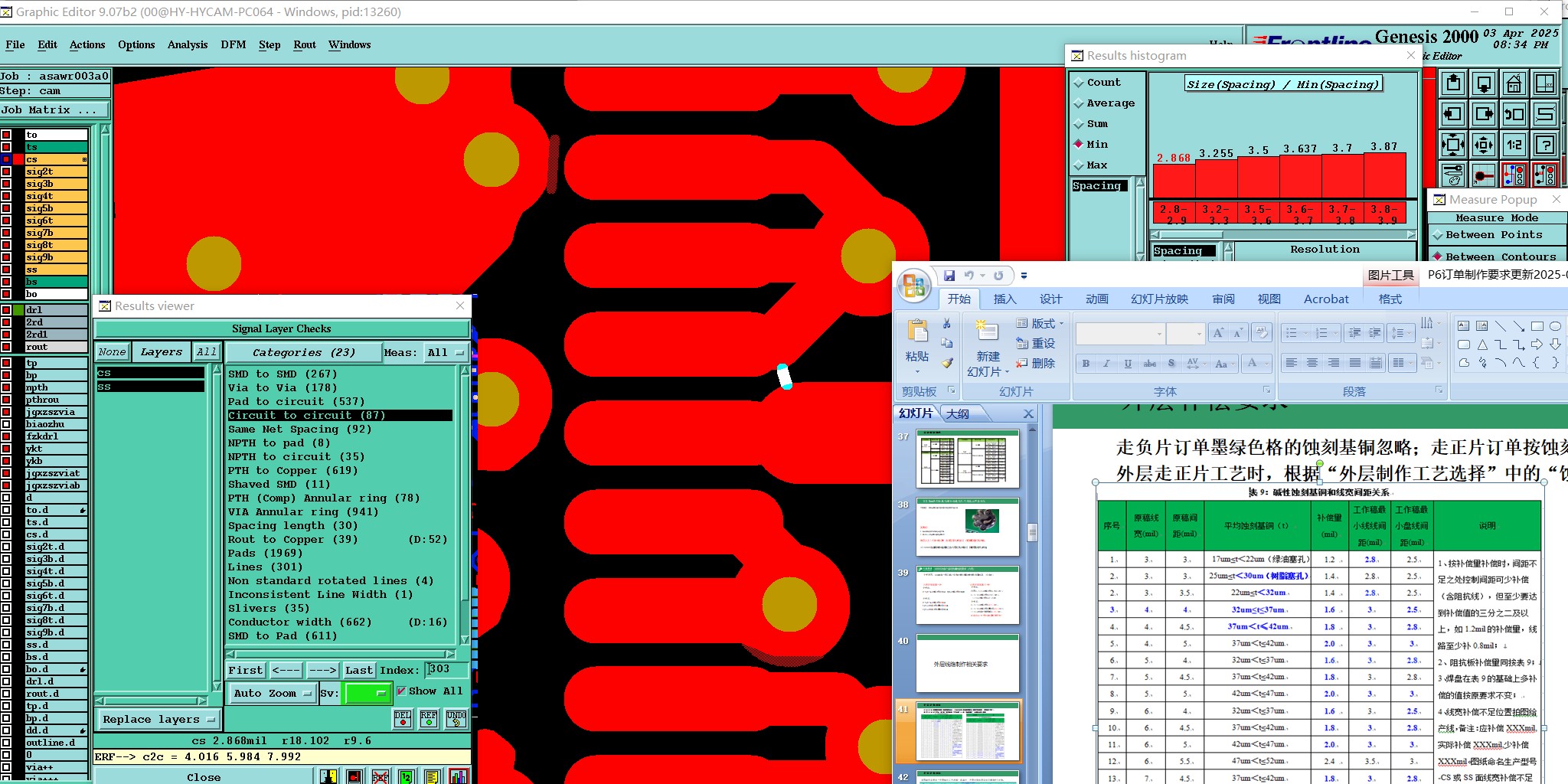Viewport: 1568px width, 784px height.
Task: Click the Bold icon in PowerPoint ribbon
Action: [x=1086, y=364]
